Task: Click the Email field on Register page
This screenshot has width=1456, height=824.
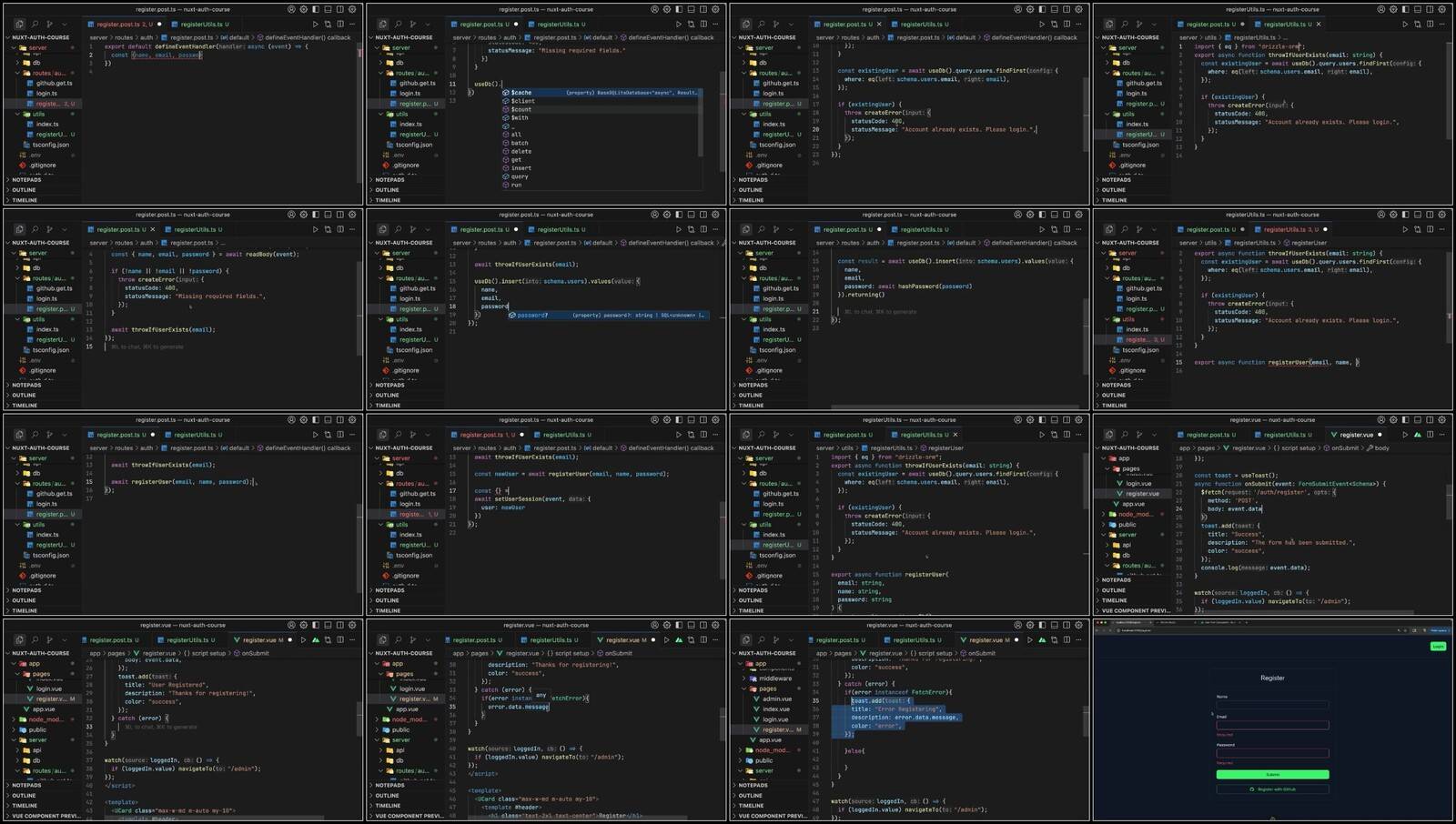Action: [x=1272, y=726]
